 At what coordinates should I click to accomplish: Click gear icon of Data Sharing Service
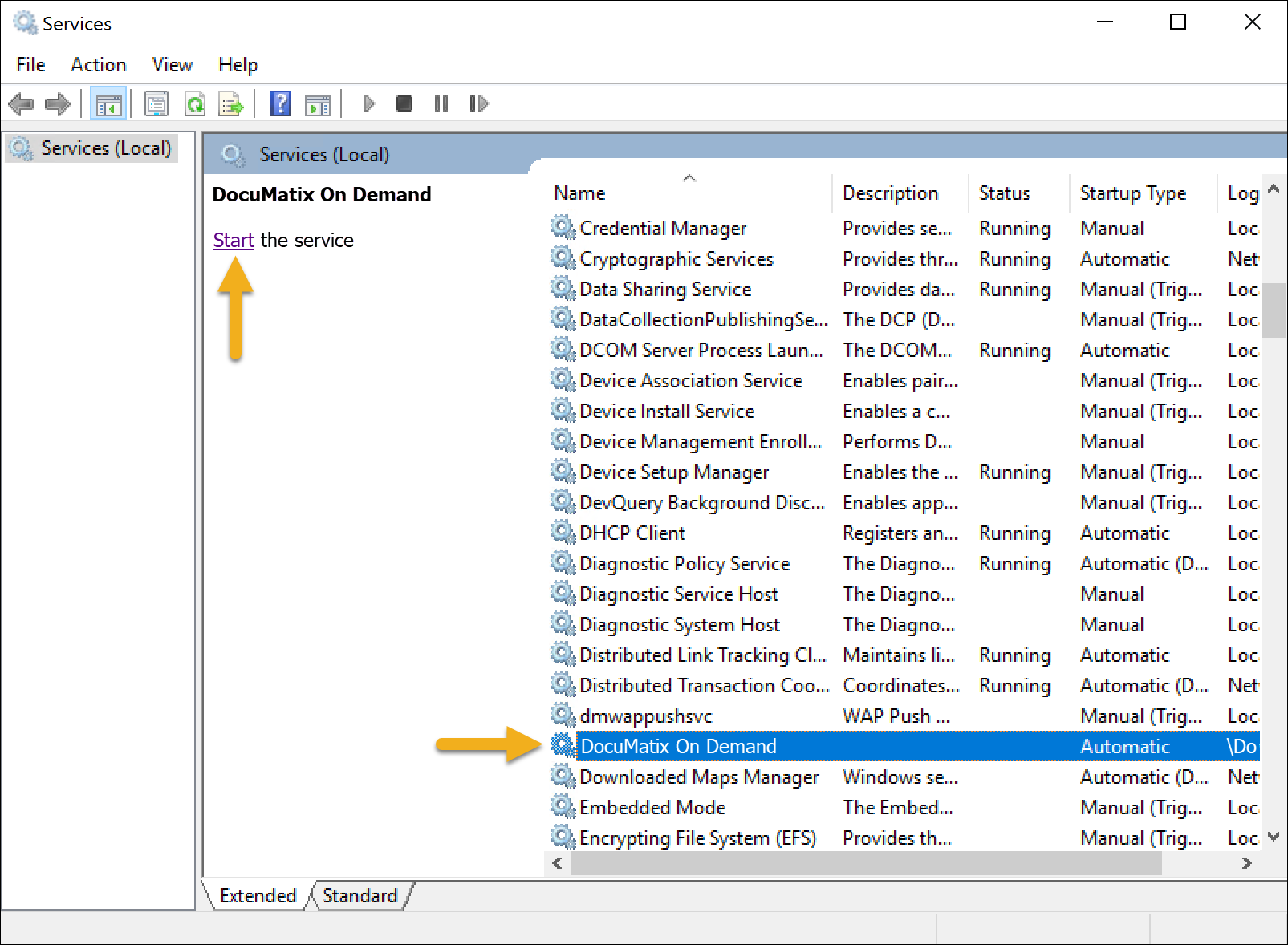(563, 289)
